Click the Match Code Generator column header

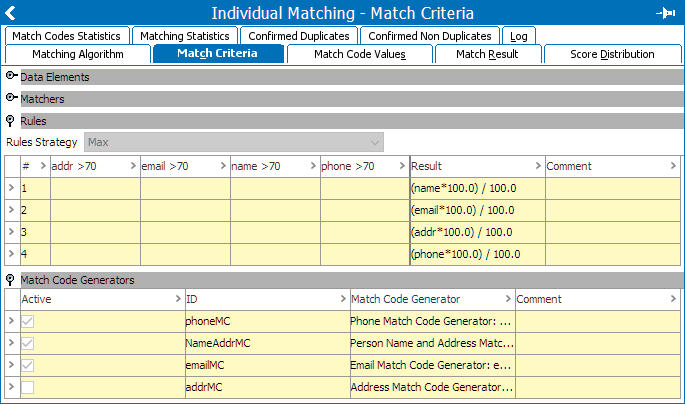[x=431, y=299]
